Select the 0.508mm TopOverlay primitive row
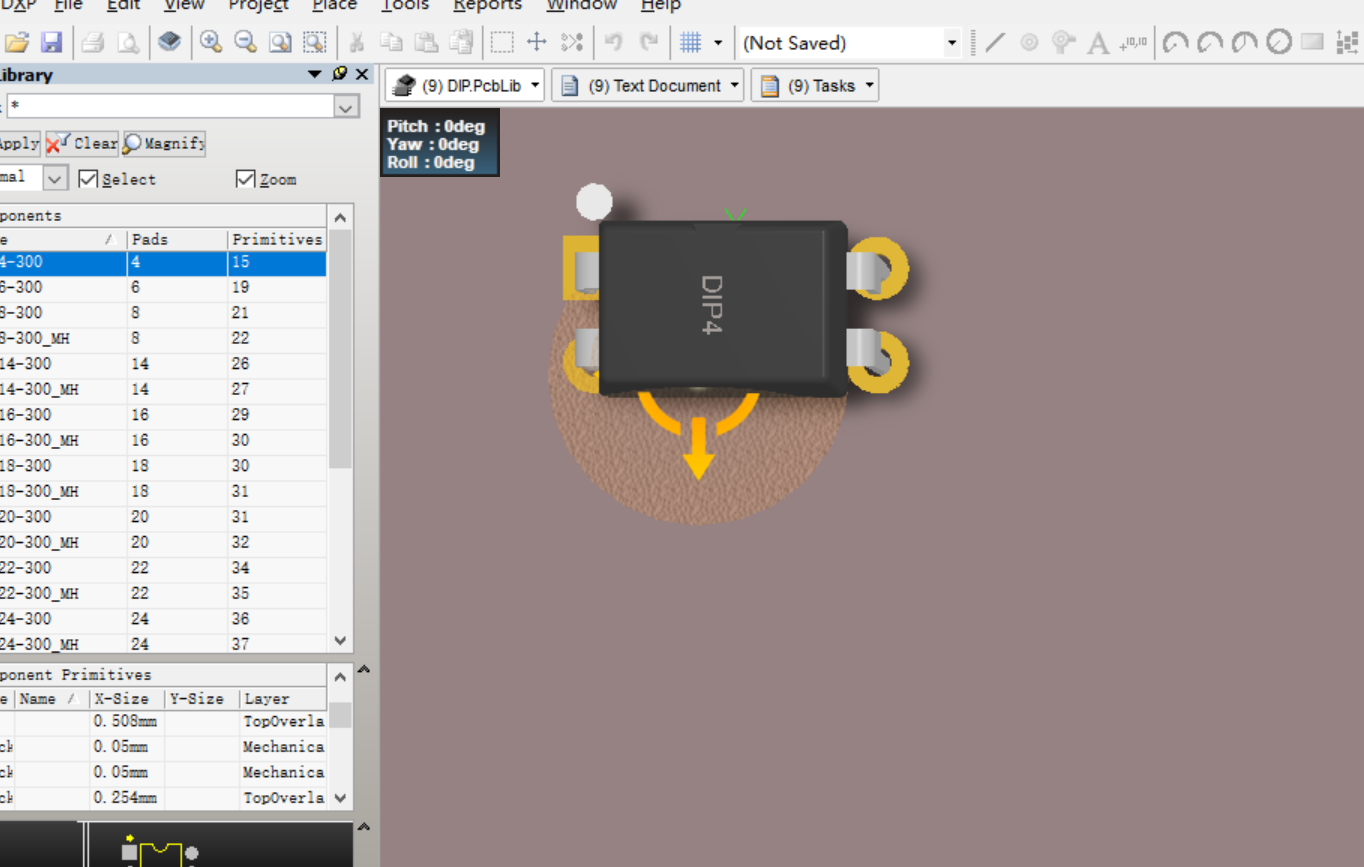 [163, 721]
